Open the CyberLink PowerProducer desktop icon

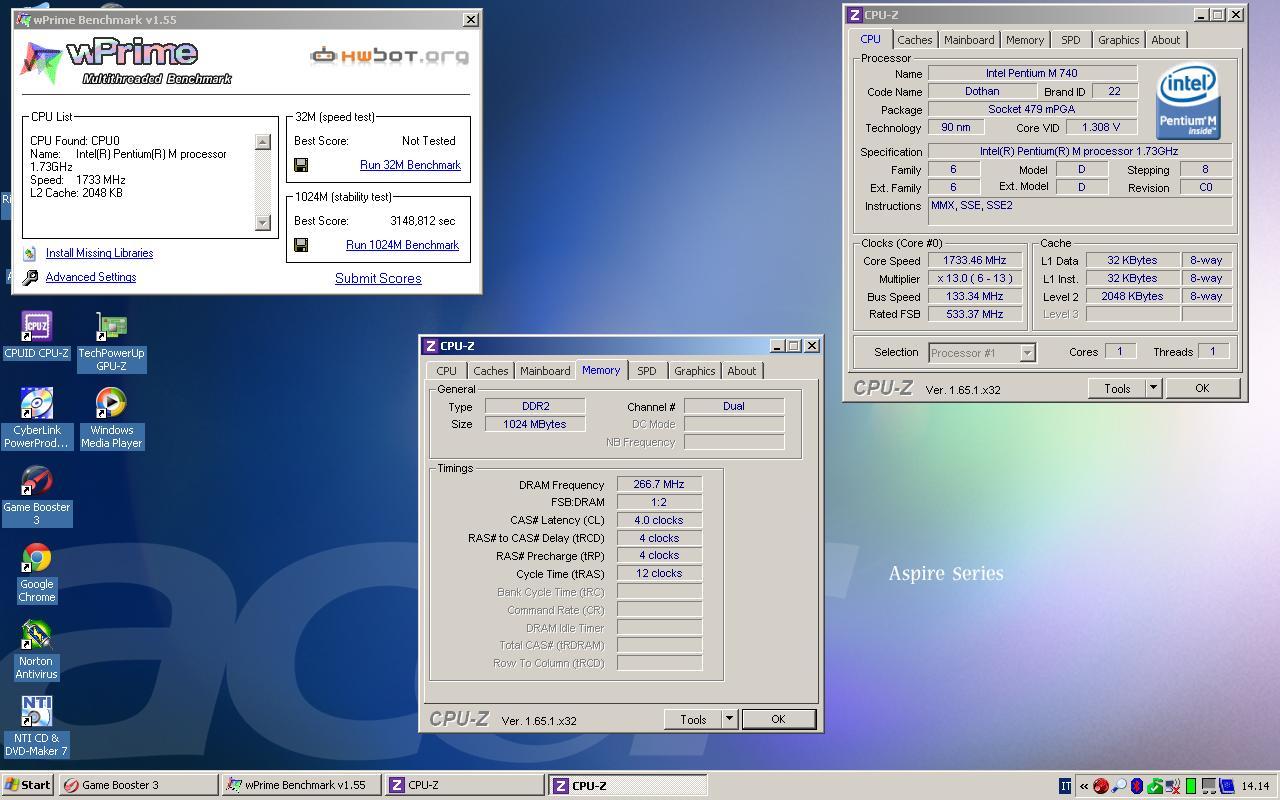(36, 418)
